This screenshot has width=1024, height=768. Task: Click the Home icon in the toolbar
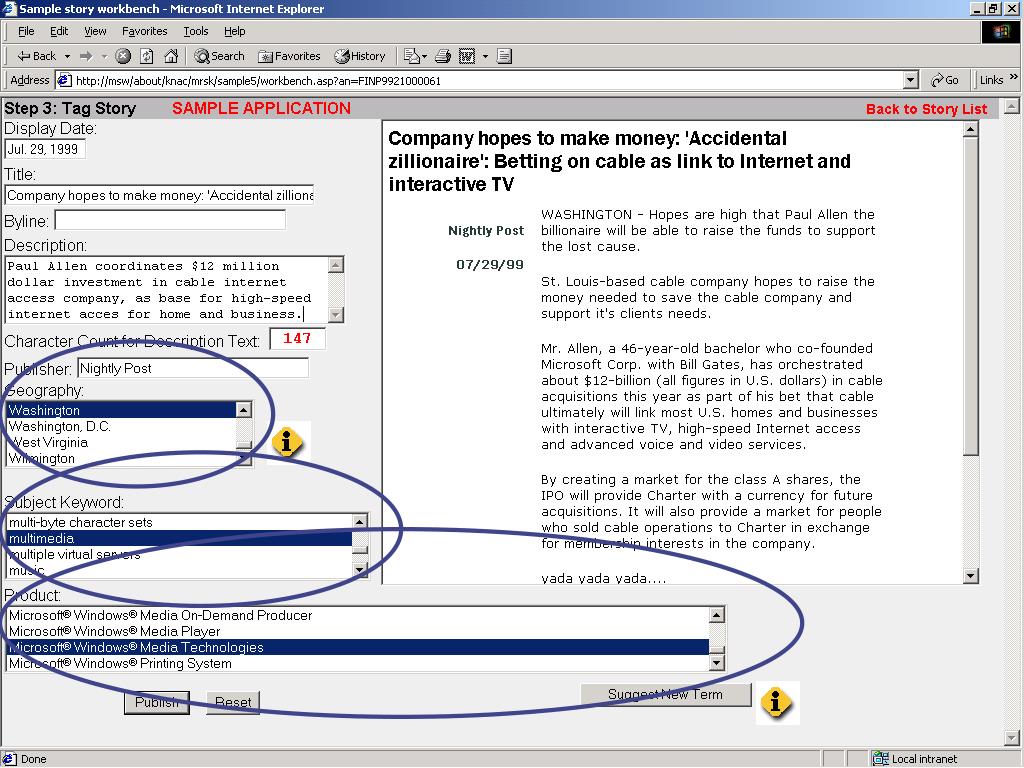(x=171, y=56)
